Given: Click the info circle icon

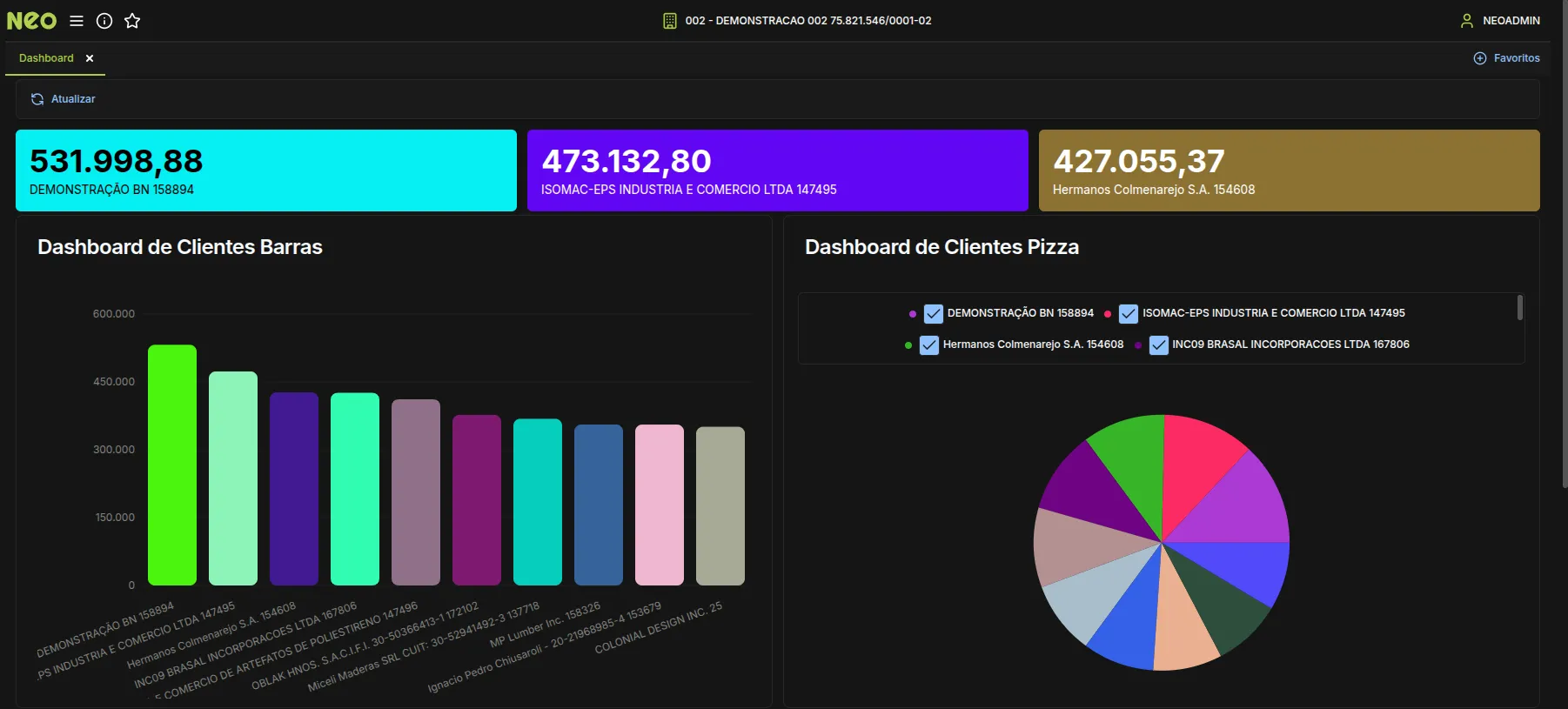Looking at the screenshot, I should coord(104,21).
